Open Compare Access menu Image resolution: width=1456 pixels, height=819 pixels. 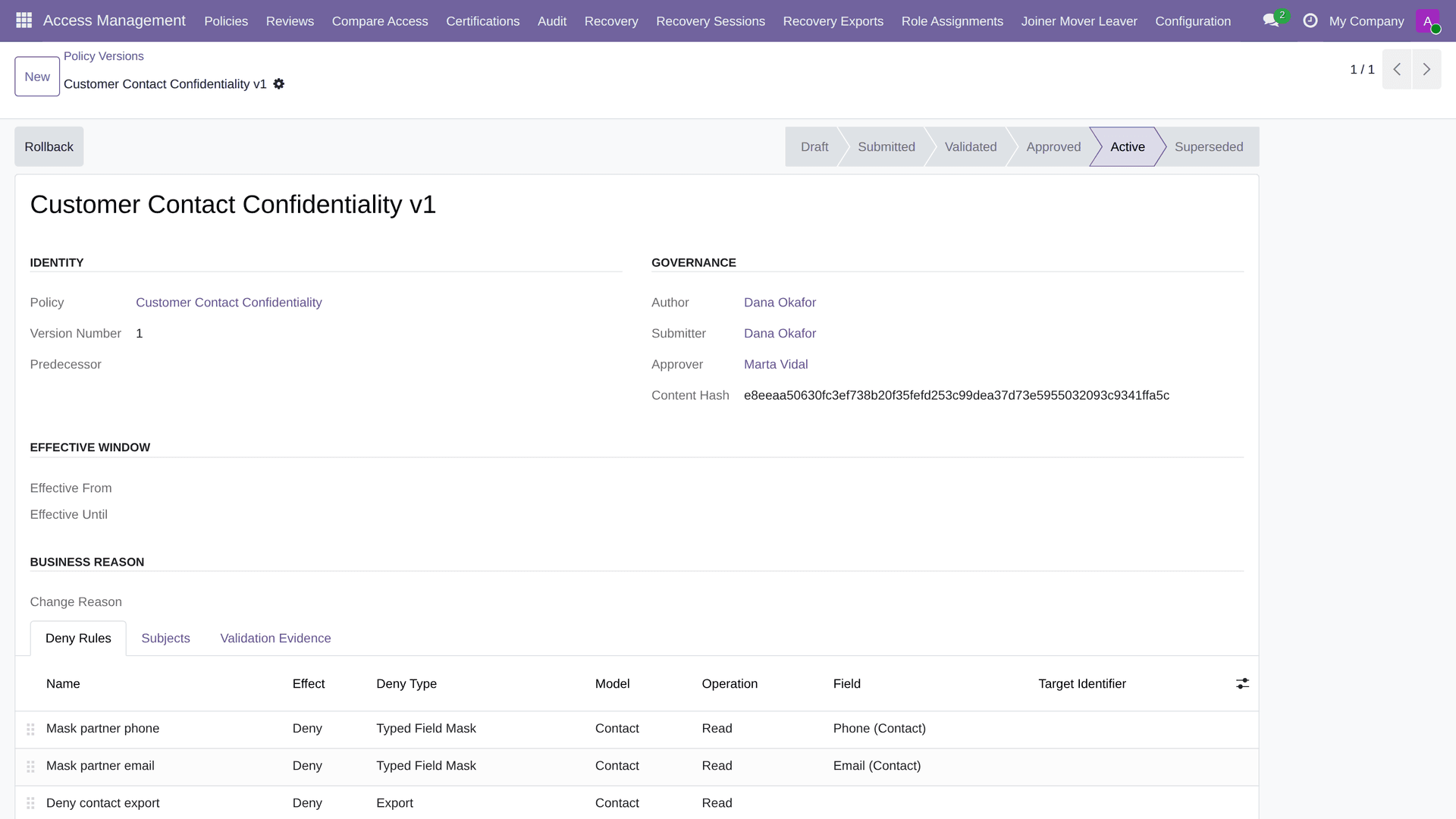380,21
